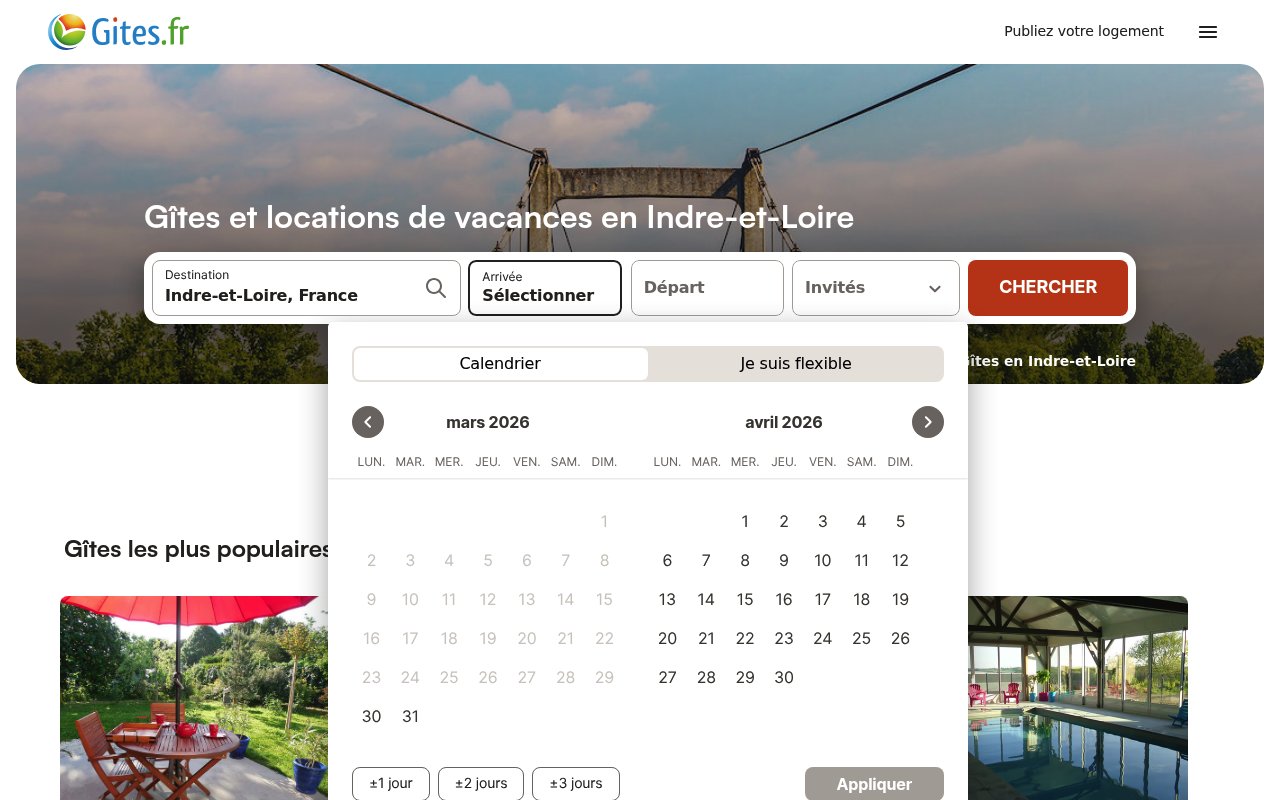Screen dimensions: 1280x800
Task: Pick April 15 in the calendar
Action: 745,599
